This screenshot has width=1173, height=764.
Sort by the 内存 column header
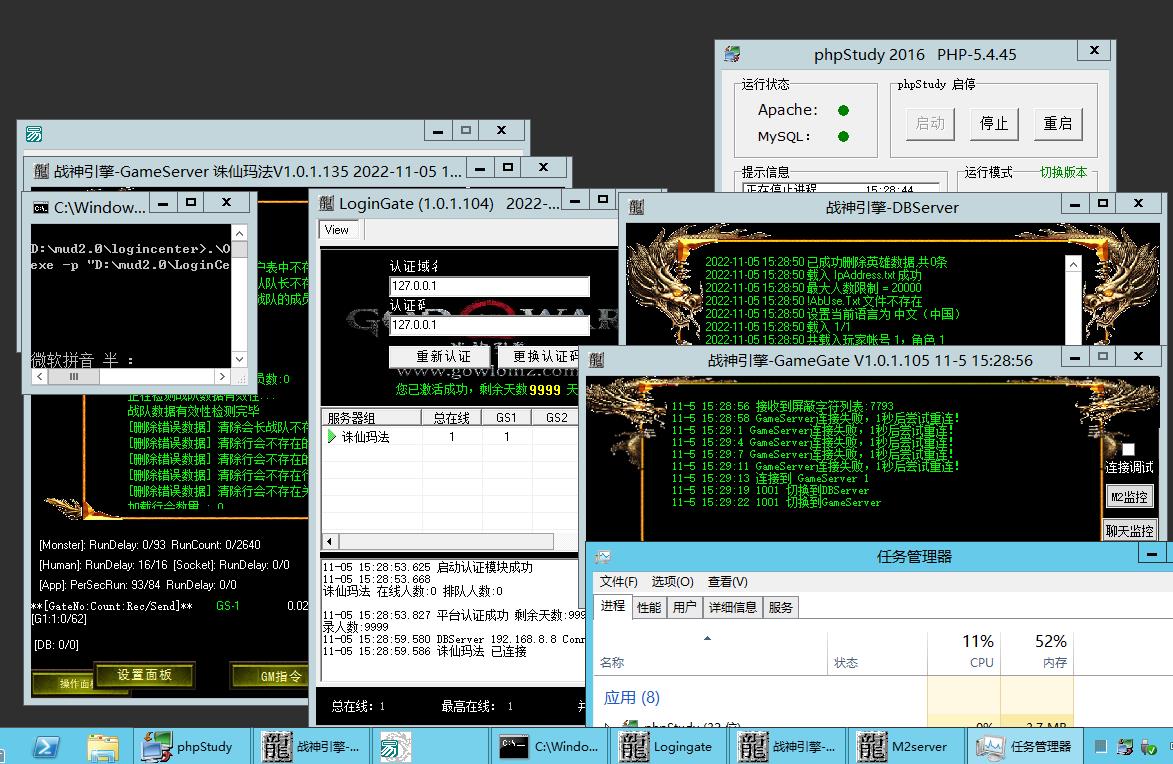coord(1037,652)
